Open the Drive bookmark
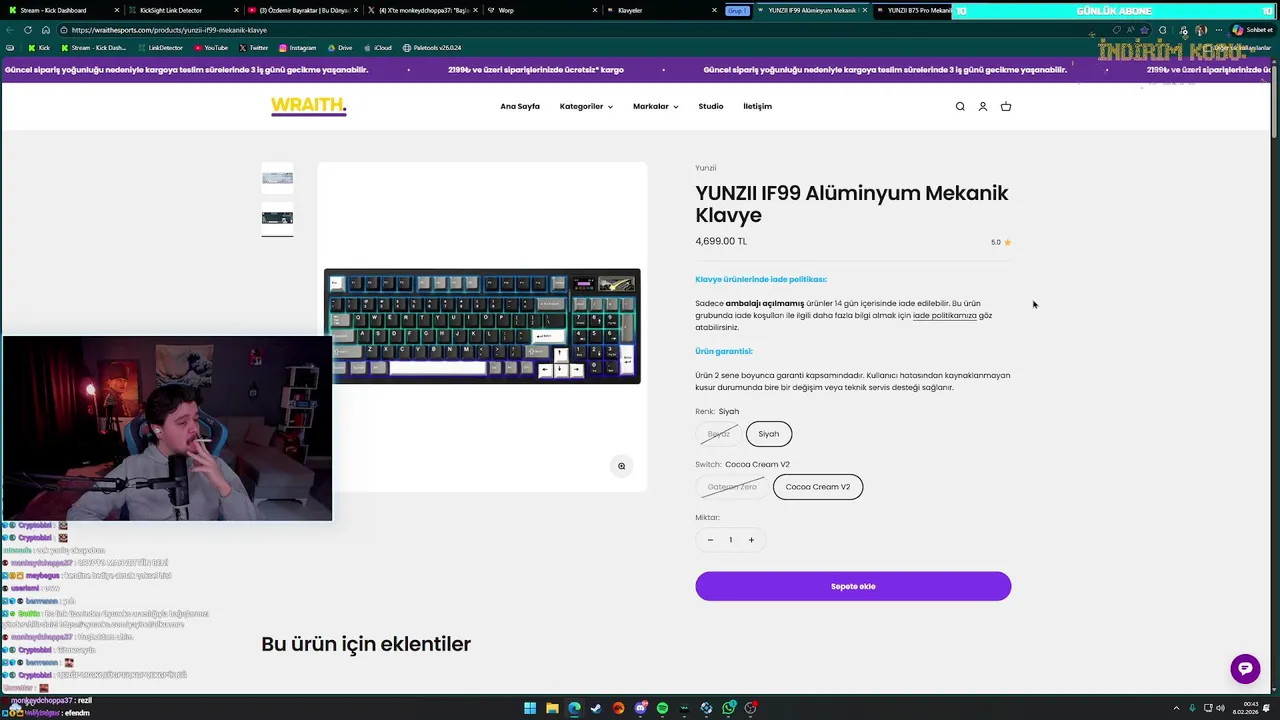The height and width of the screenshot is (720, 1280). (x=340, y=48)
